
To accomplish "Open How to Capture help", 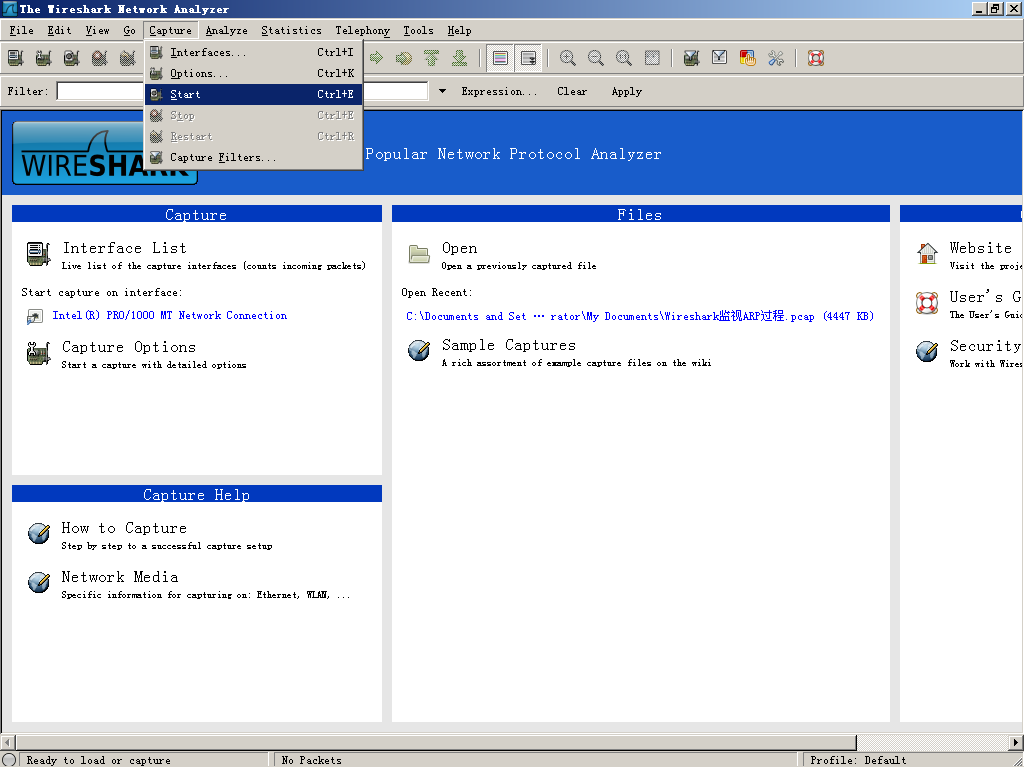I will (x=124, y=528).
